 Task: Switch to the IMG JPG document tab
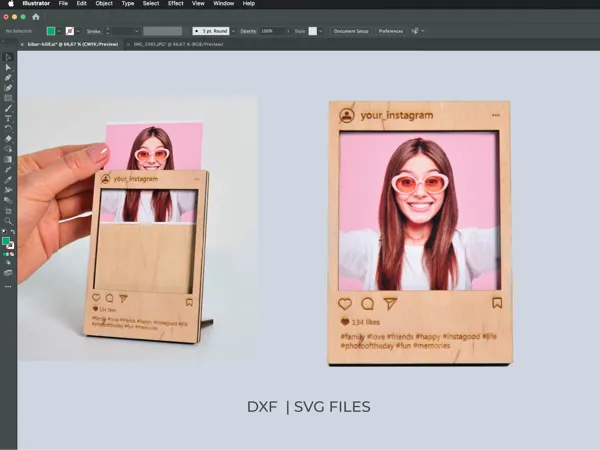[x=178, y=44]
